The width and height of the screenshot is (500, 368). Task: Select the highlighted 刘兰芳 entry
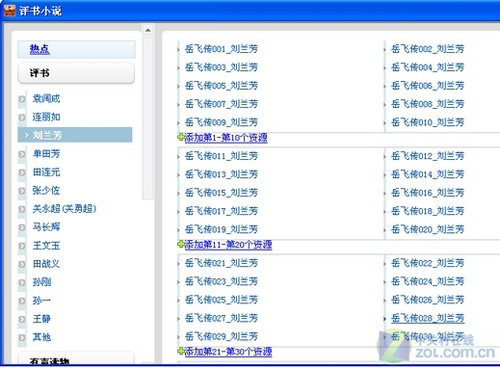75,135
